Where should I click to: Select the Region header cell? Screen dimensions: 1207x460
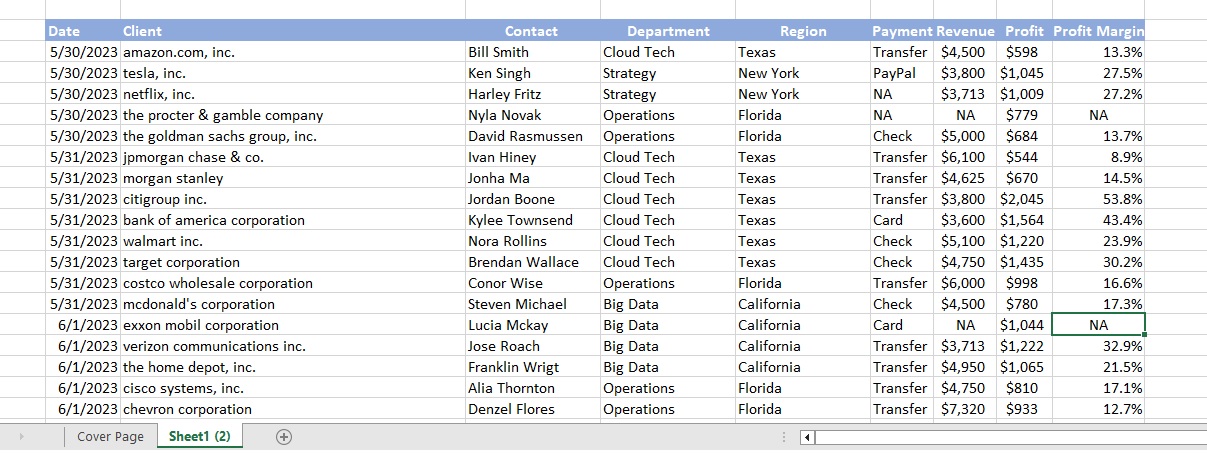[x=802, y=31]
